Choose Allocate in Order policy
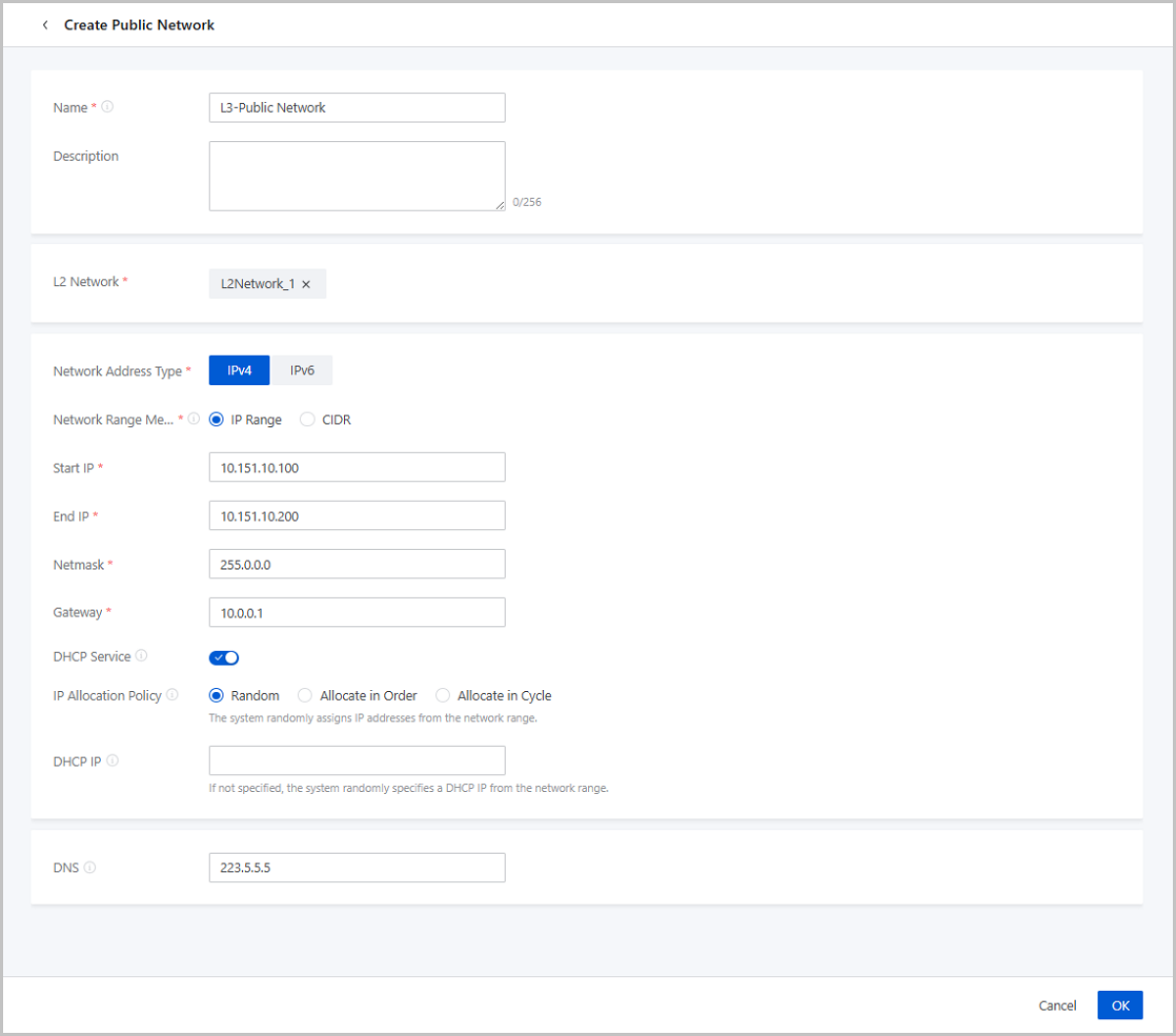1176x1036 pixels. [305, 696]
